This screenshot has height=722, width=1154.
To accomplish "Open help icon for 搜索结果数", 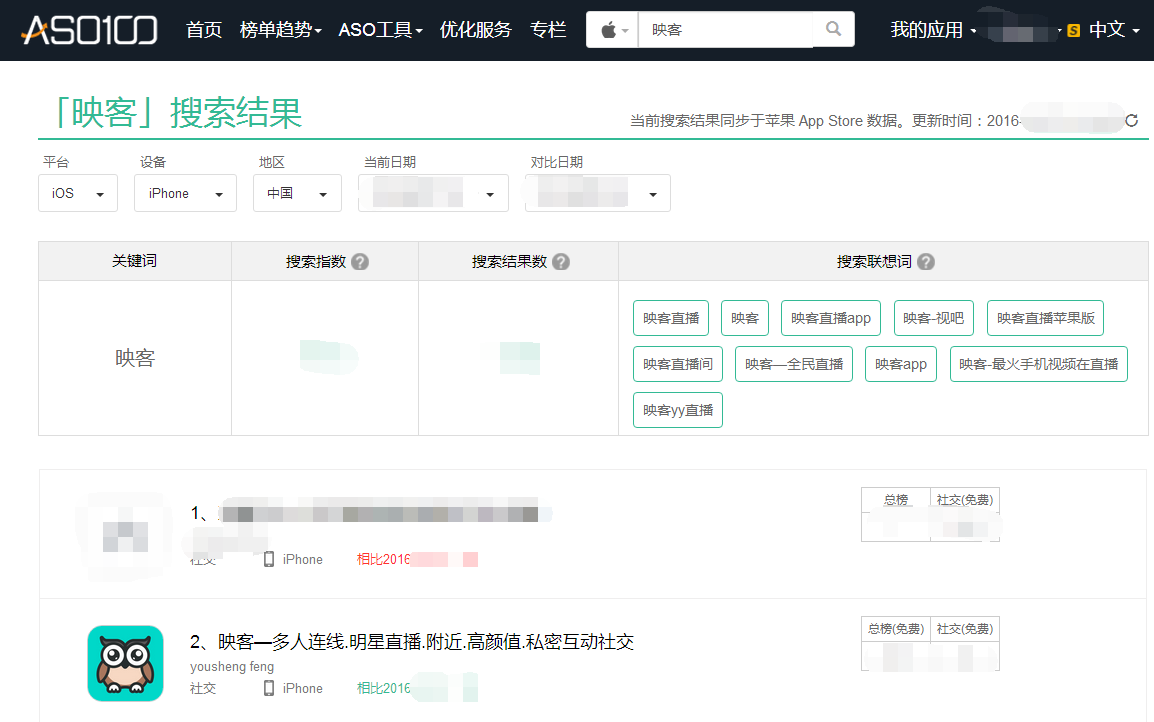I will [x=561, y=262].
